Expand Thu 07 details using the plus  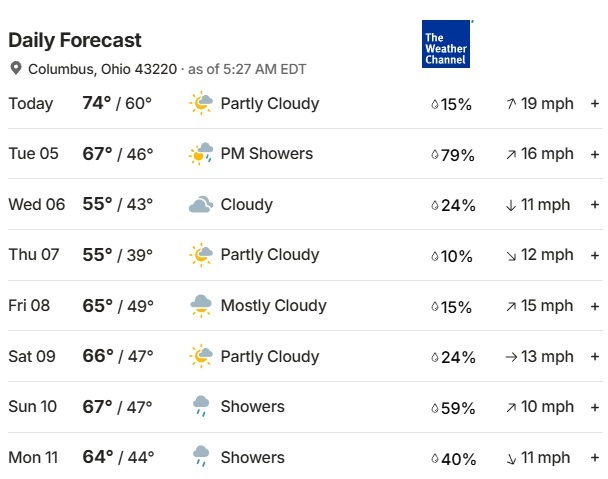coord(595,255)
